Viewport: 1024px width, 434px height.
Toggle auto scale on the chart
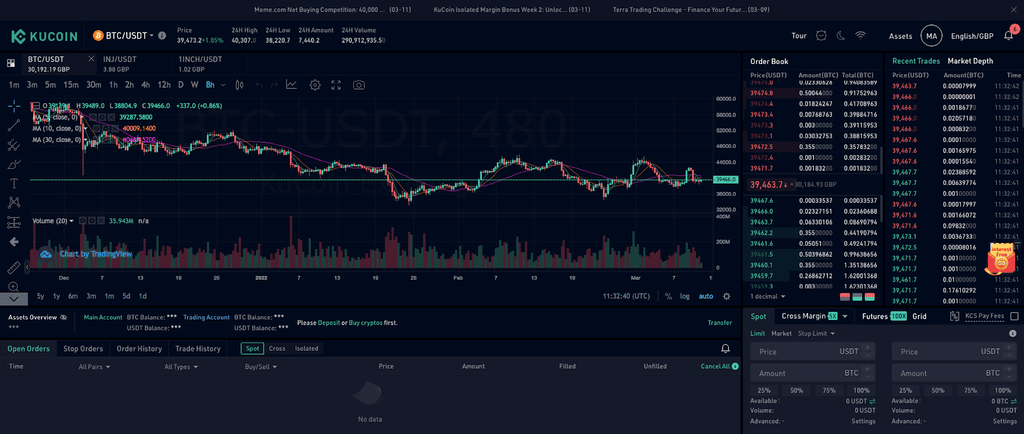tap(706, 296)
